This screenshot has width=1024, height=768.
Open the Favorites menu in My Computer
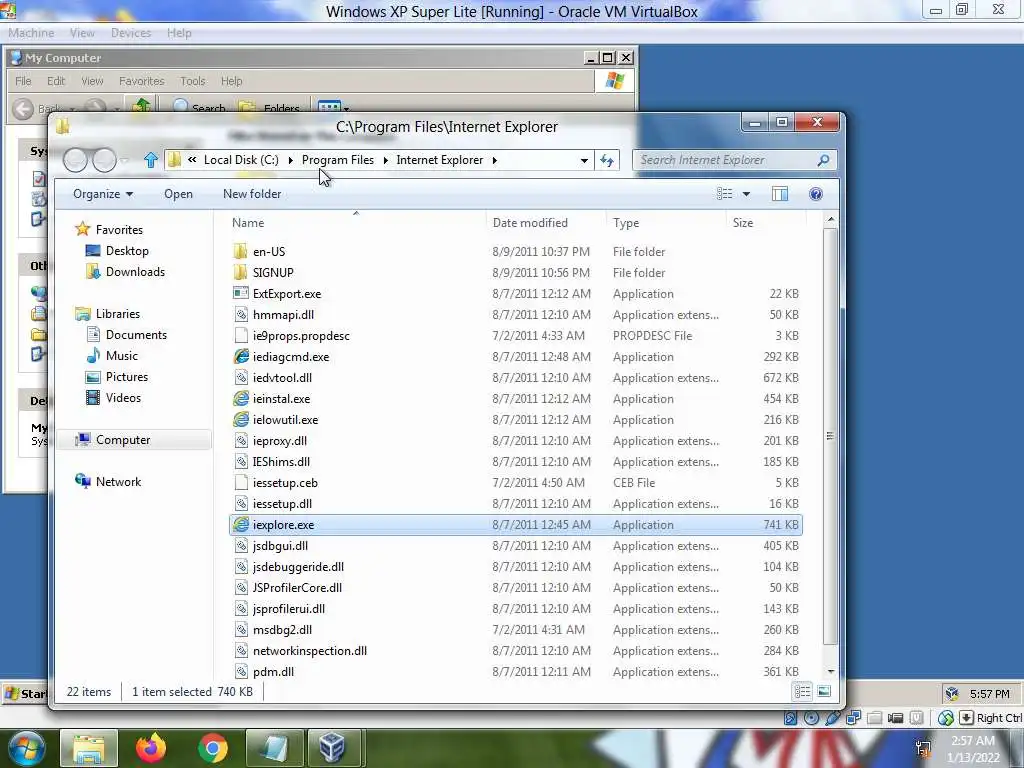pyautogui.click(x=141, y=81)
